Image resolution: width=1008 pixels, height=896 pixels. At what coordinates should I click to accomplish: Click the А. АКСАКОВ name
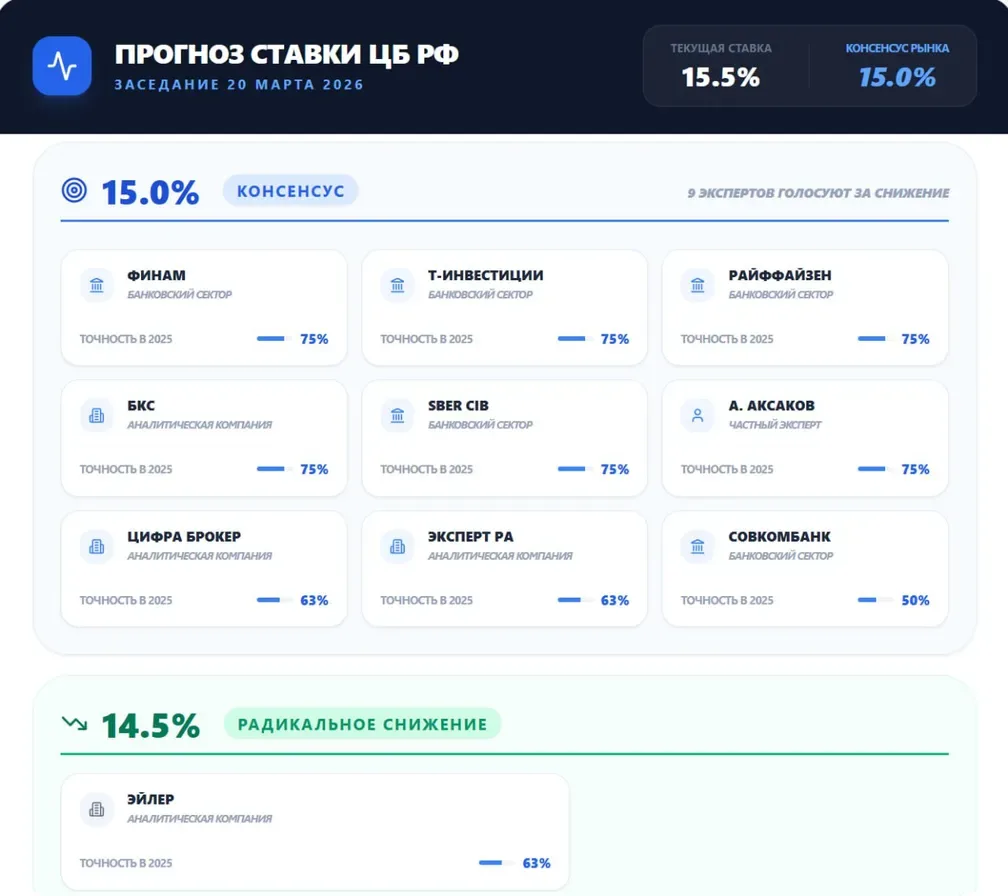[771, 406]
